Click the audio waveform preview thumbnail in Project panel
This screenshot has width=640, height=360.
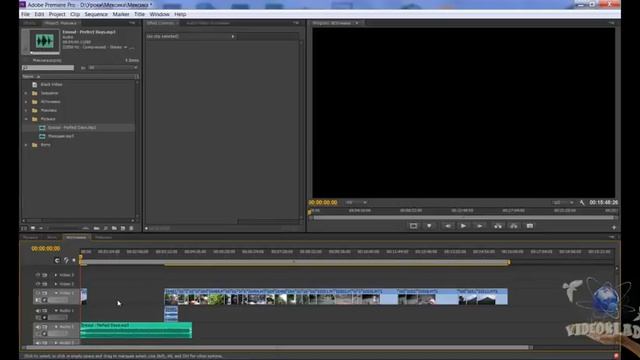(44, 41)
